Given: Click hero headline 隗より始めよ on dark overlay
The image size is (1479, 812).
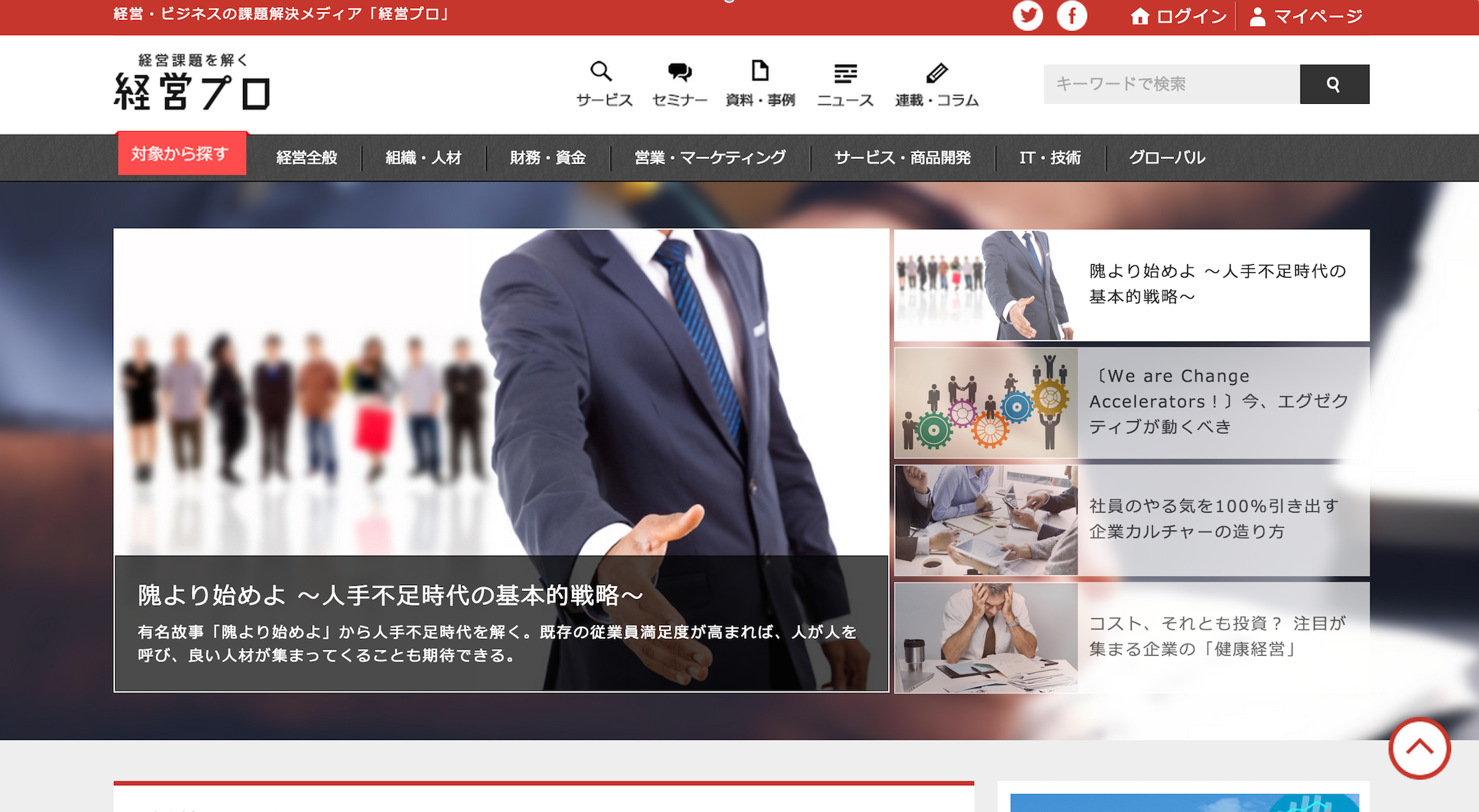Looking at the screenshot, I should 390,595.
